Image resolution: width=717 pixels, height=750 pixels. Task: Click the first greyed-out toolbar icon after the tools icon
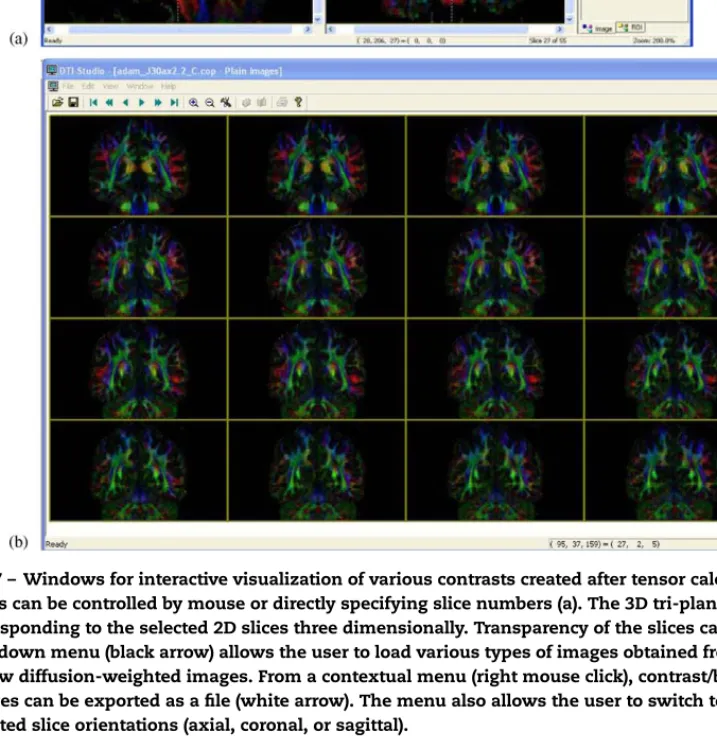246,102
